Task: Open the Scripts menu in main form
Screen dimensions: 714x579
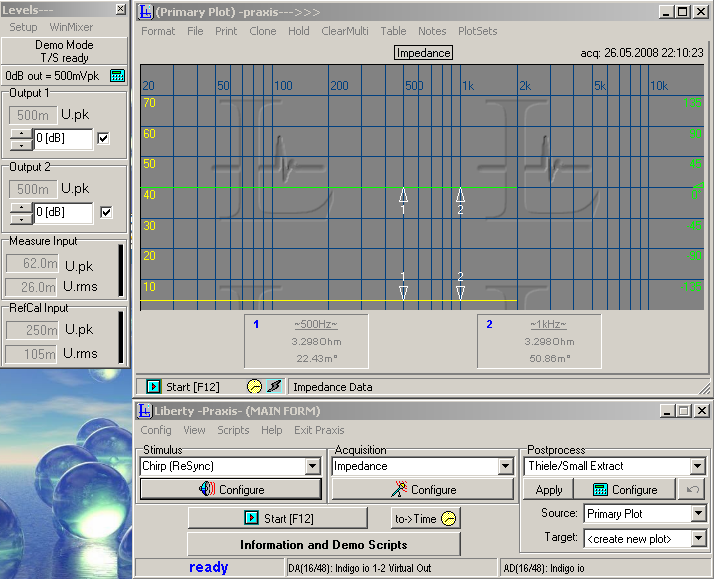Action: [233, 430]
